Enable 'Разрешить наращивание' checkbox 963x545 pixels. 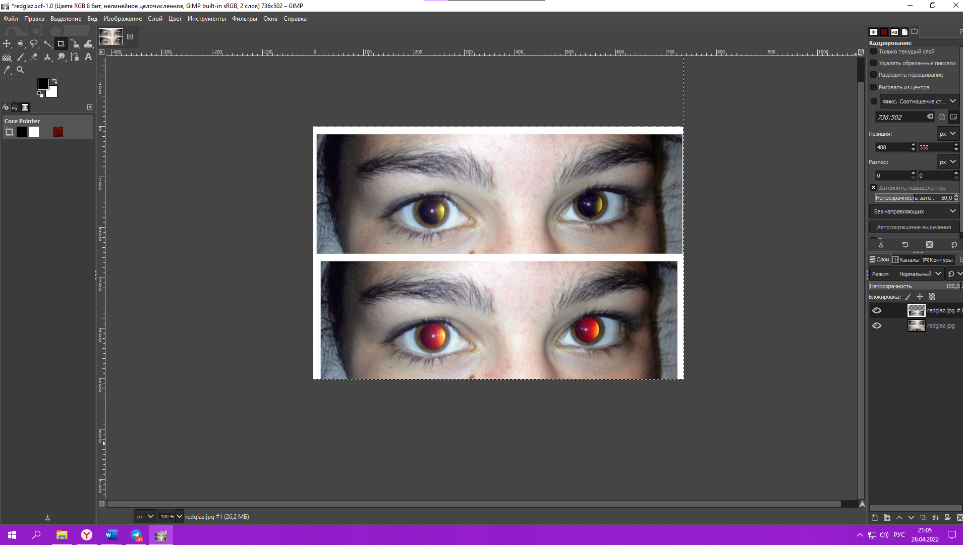873,74
